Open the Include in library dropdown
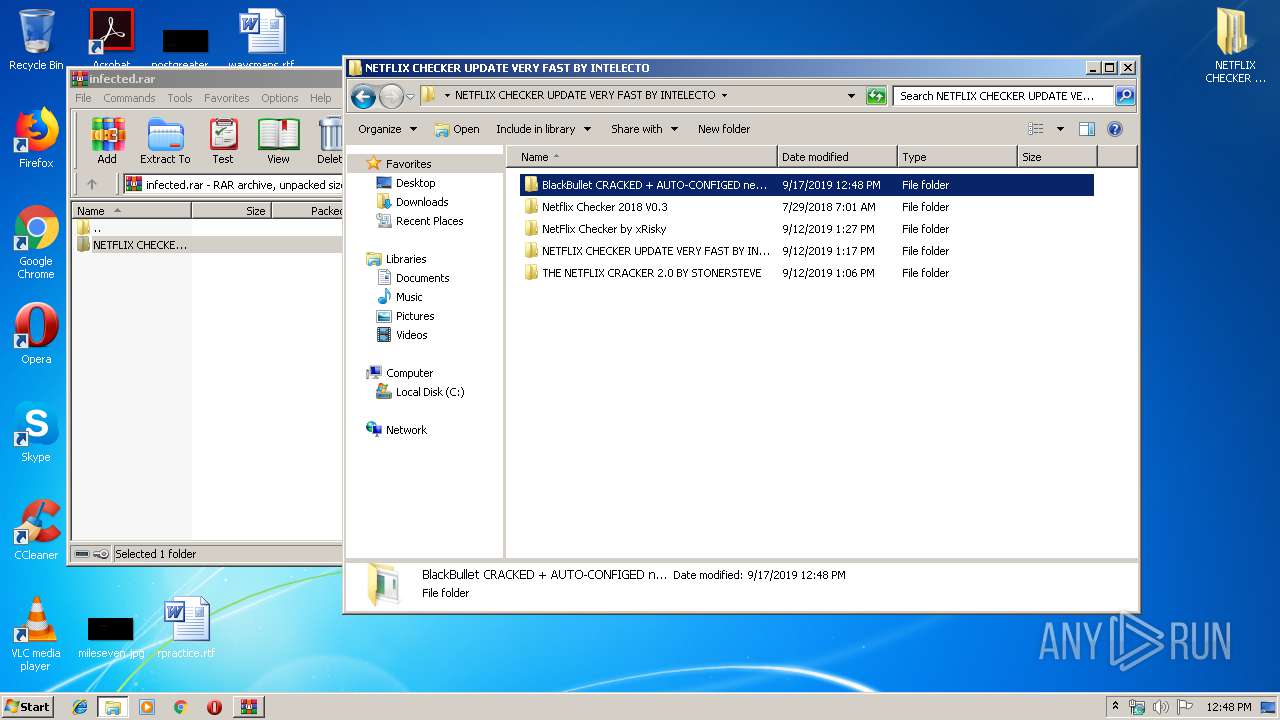 544,129
